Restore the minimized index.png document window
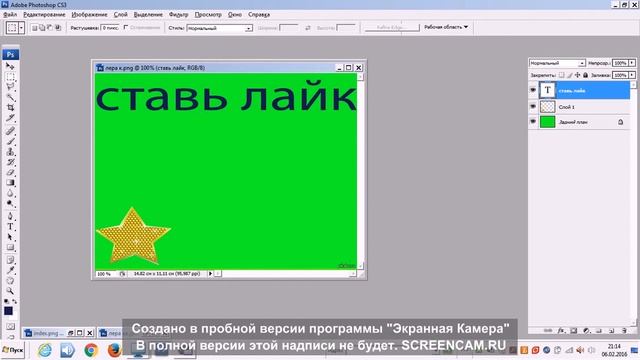This screenshot has width=640, height=360. pos(71,333)
